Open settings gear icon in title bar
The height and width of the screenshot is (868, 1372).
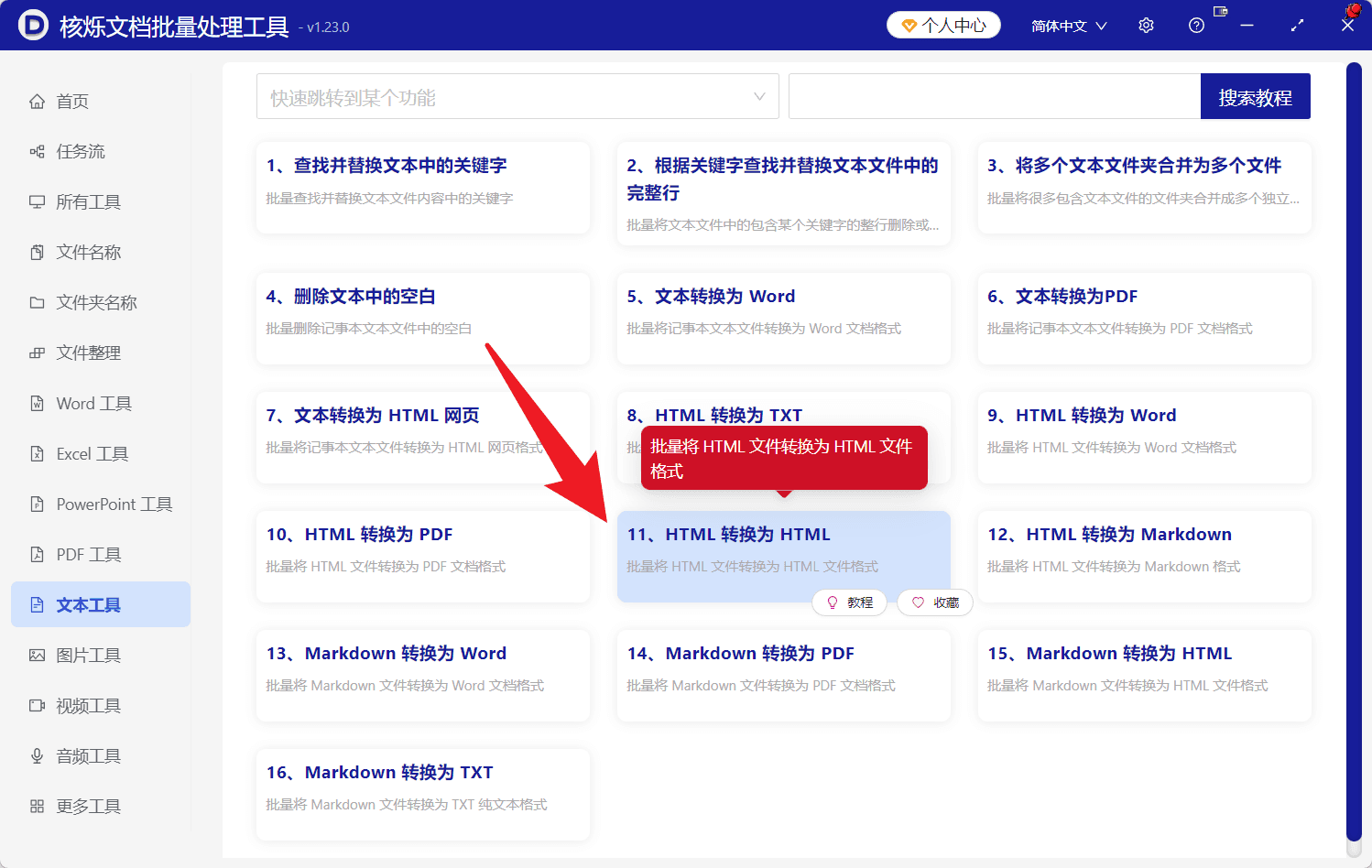(1146, 26)
